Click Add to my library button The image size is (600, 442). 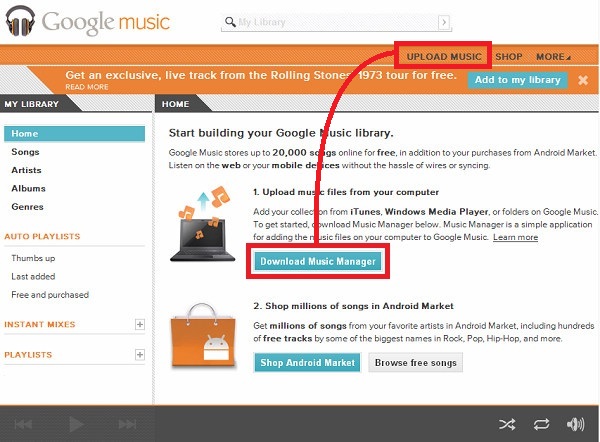pyautogui.click(x=517, y=80)
